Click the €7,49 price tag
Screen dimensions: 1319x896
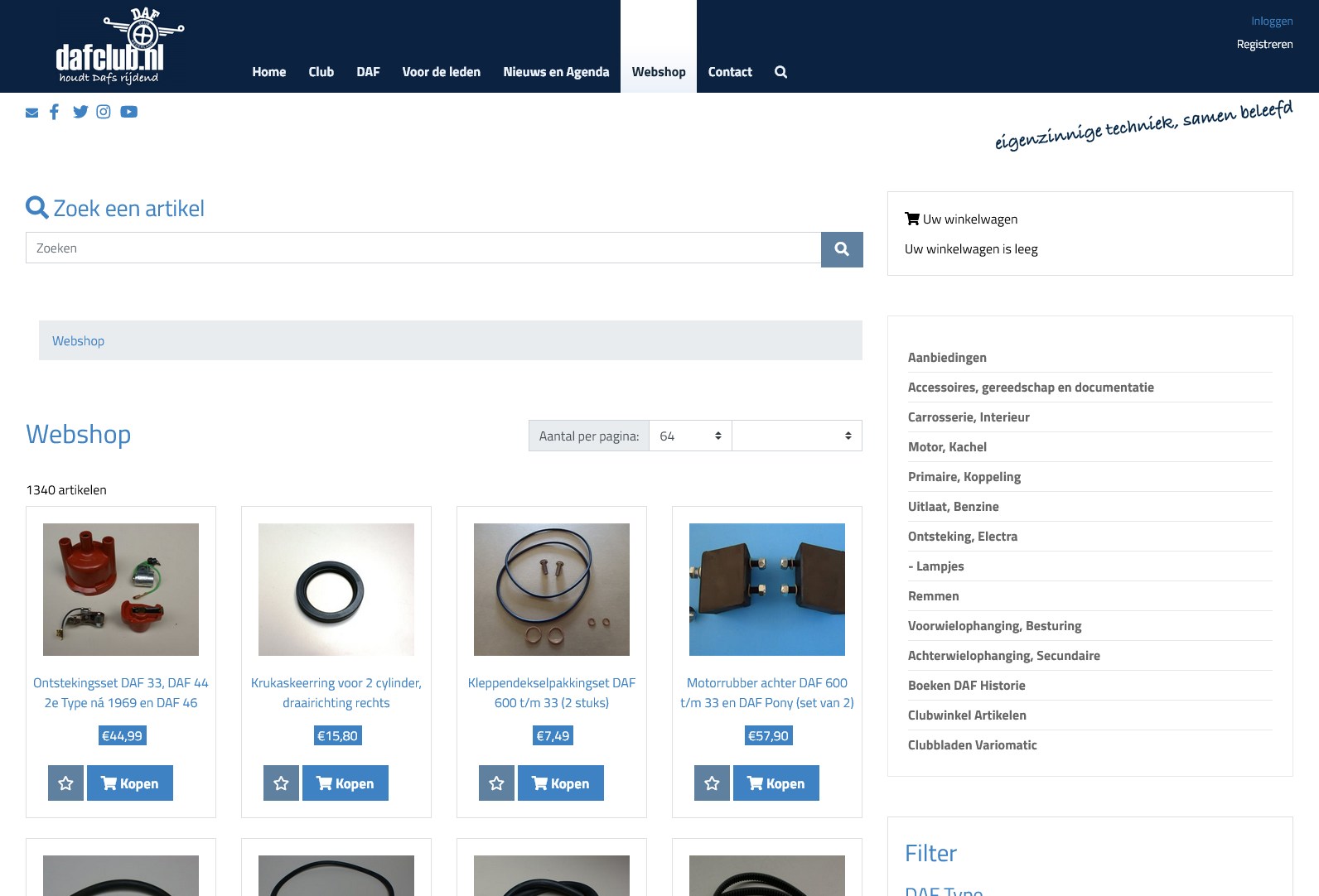click(553, 735)
